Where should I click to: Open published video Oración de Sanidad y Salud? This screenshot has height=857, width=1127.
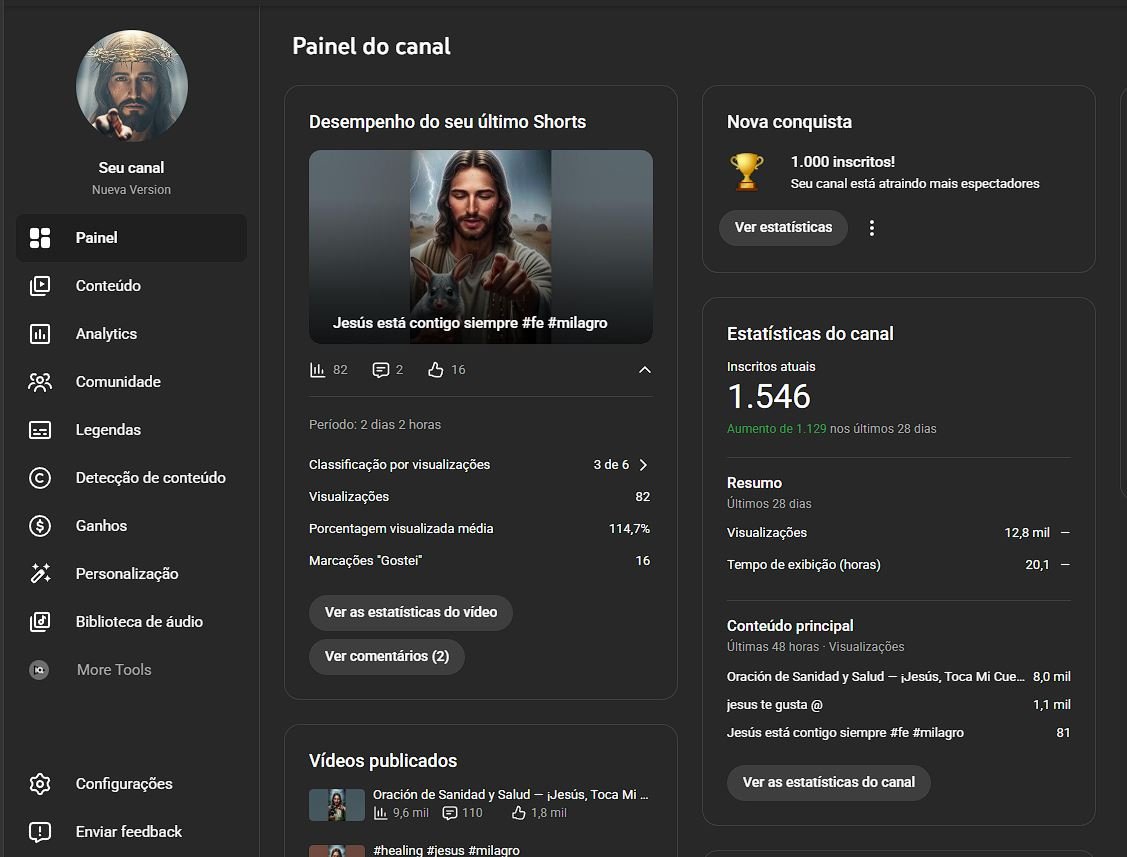pyautogui.click(x=510, y=794)
